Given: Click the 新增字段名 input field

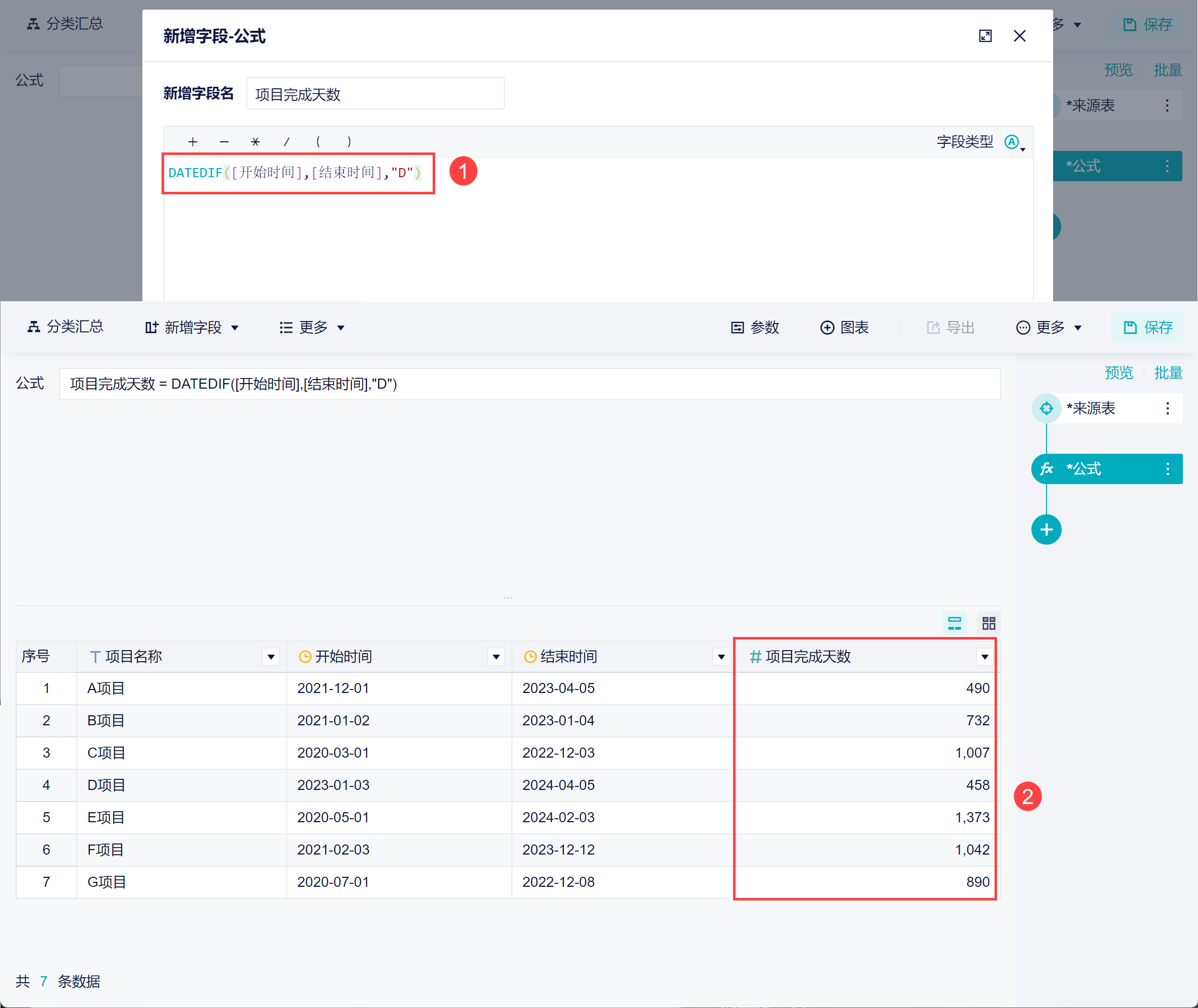Looking at the screenshot, I should [375, 94].
